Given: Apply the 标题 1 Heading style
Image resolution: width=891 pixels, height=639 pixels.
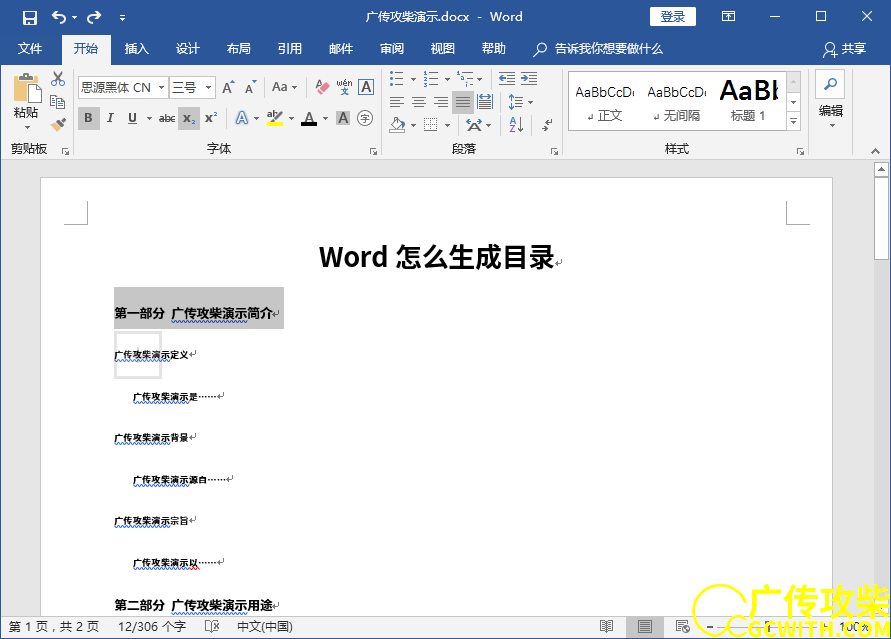Looking at the screenshot, I should 749,102.
